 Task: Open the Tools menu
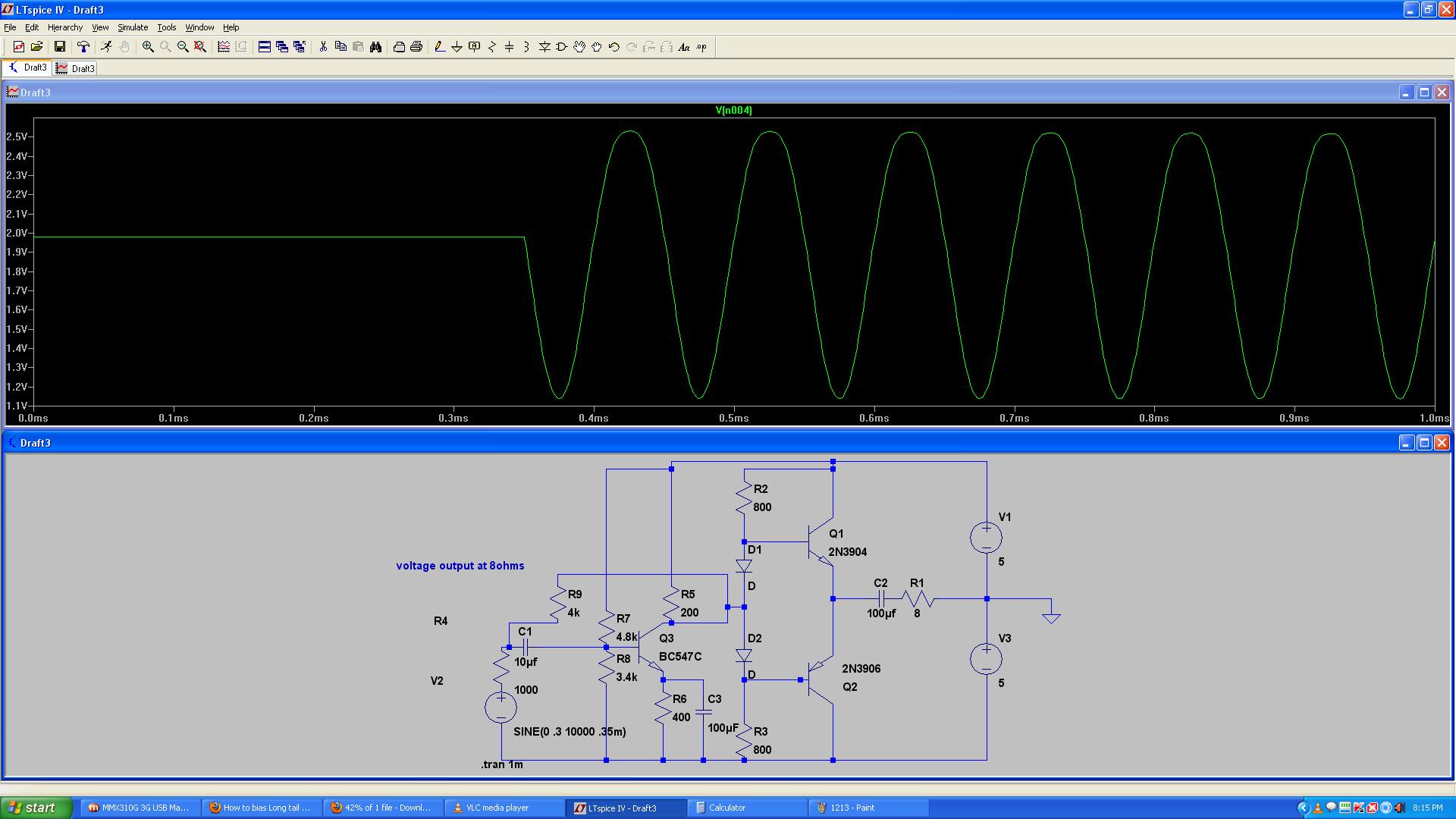pos(167,27)
